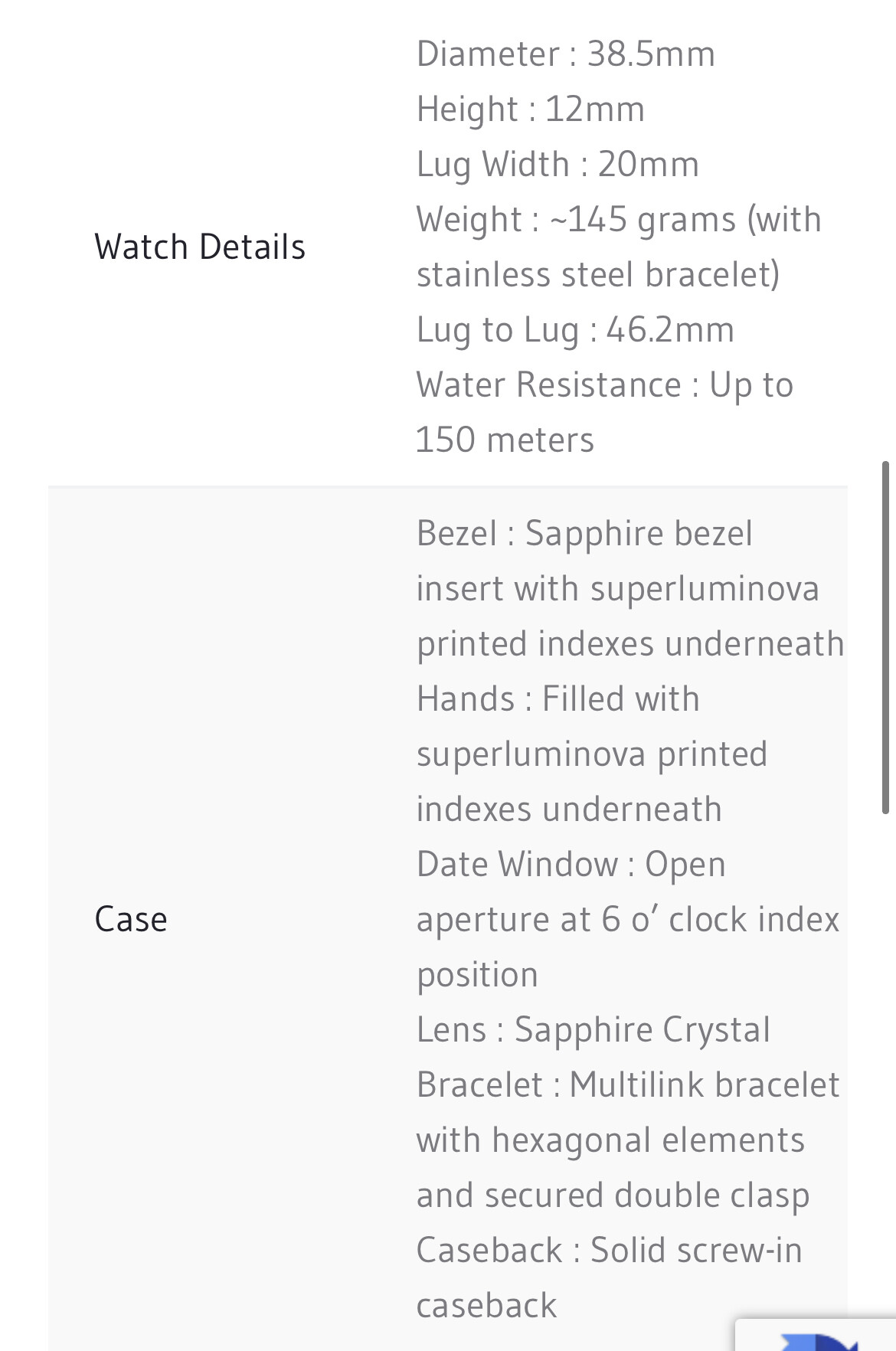The width and height of the screenshot is (896, 1351).
Task: Click the Lug to Lug 46.2mm line
Action: (x=575, y=329)
